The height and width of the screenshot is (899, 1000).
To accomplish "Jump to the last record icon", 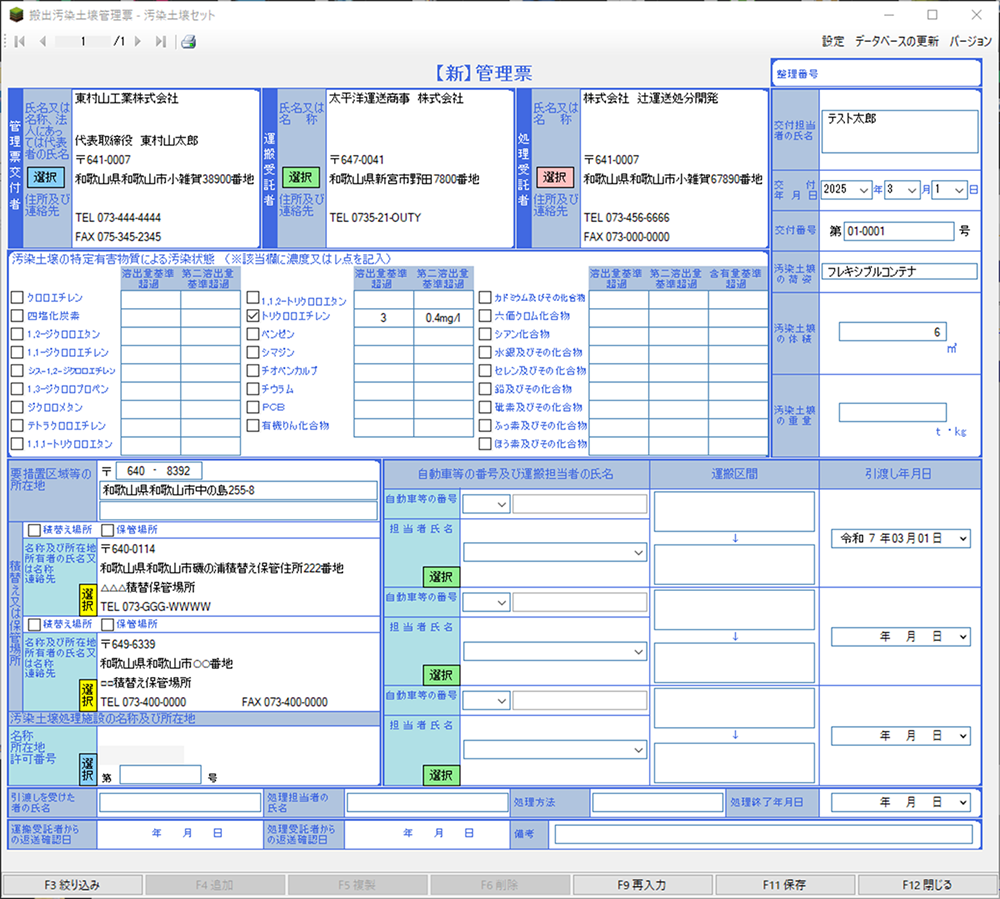I will pyautogui.click(x=161, y=41).
